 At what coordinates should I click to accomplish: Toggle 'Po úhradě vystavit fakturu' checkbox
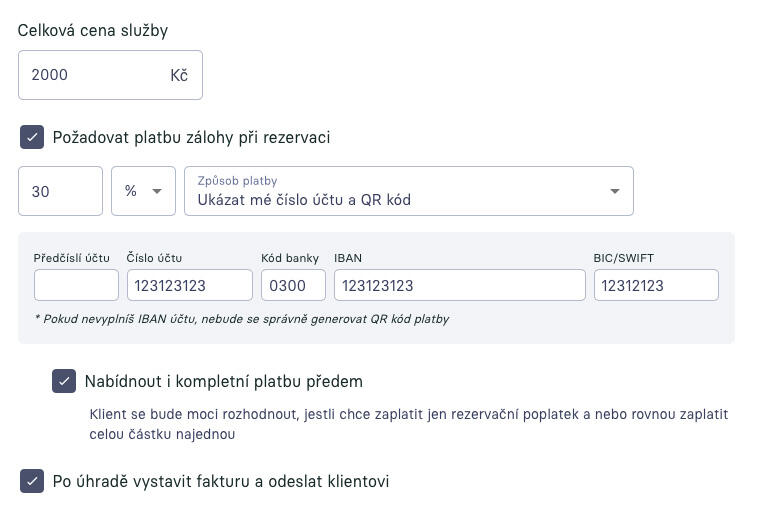32,481
